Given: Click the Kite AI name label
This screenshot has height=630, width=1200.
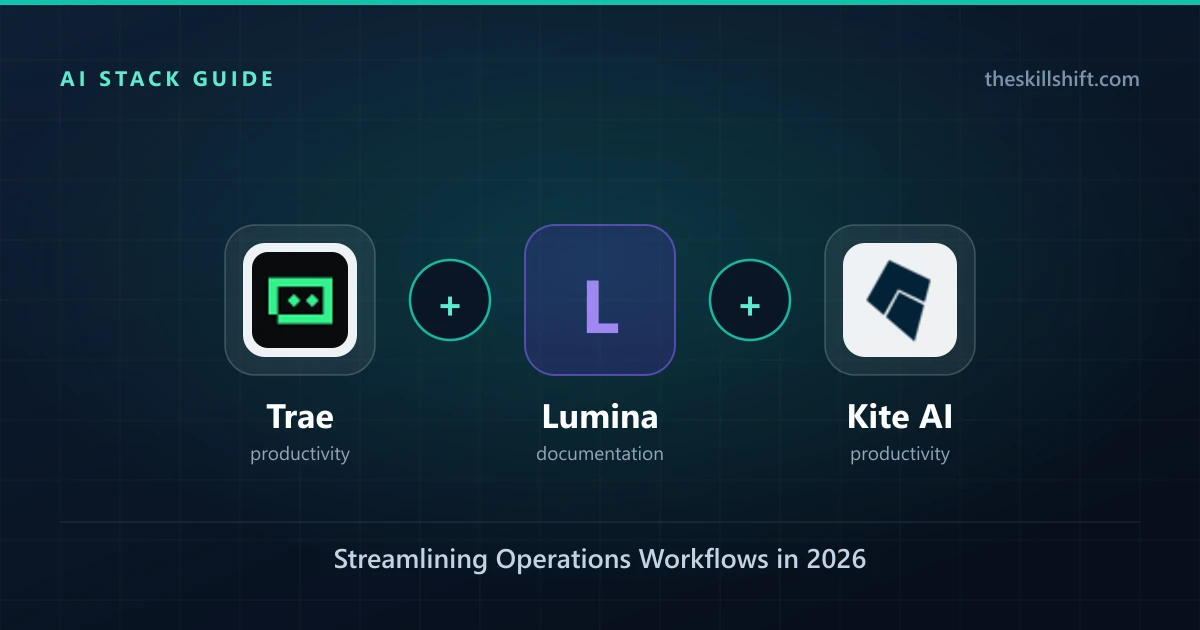Looking at the screenshot, I should (x=900, y=416).
